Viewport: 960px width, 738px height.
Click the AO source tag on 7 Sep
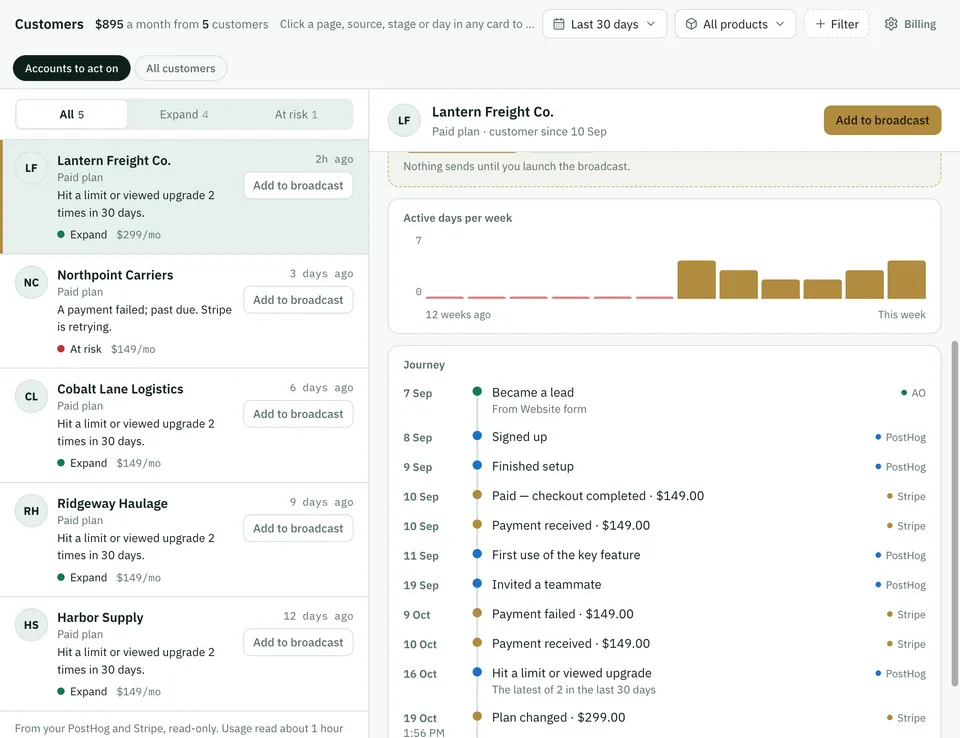[x=913, y=393]
